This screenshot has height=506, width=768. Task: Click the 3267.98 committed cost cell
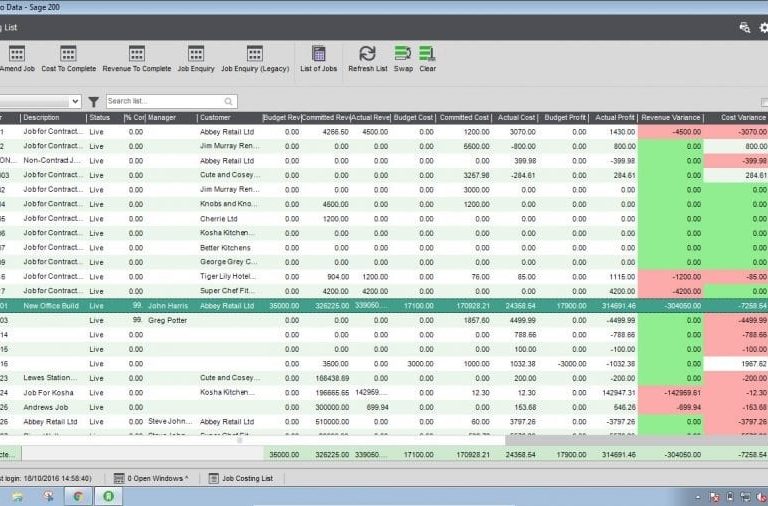point(477,175)
